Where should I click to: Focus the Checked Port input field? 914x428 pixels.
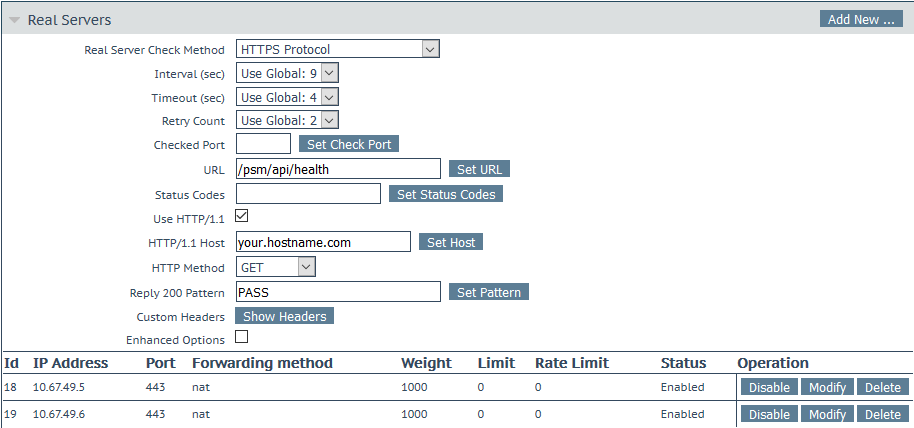(x=263, y=144)
